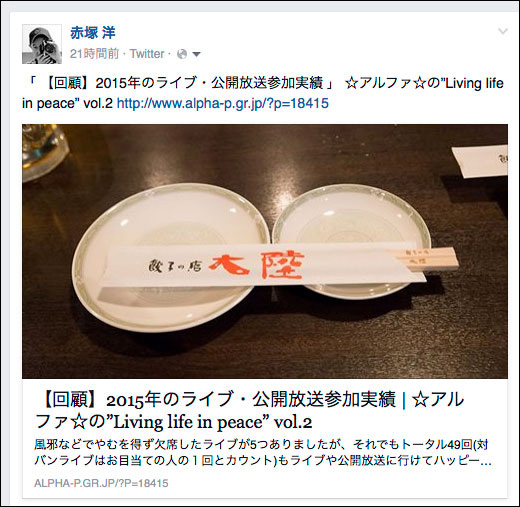Click the small right plate in photo
The height and width of the screenshot is (507, 520).
tap(352, 240)
